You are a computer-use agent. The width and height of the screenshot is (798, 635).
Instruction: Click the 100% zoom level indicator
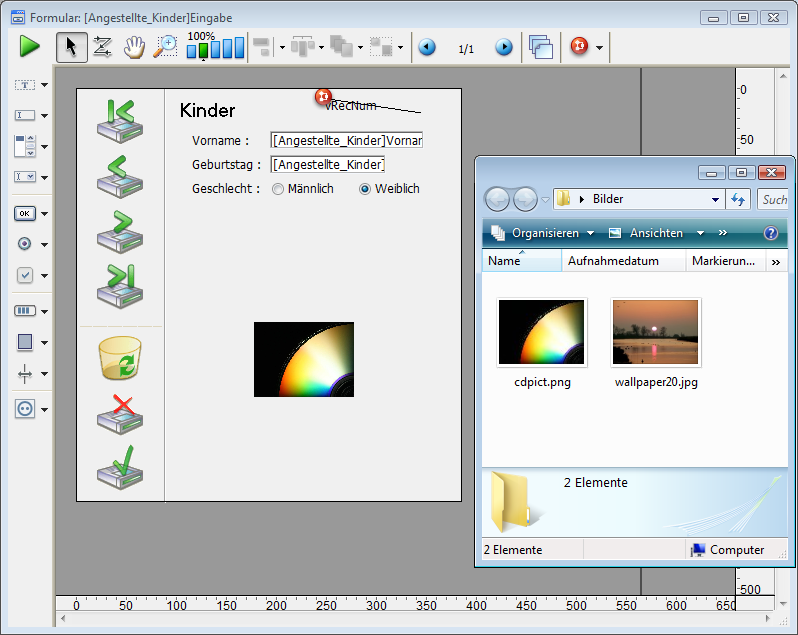pyautogui.click(x=202, y=36)
